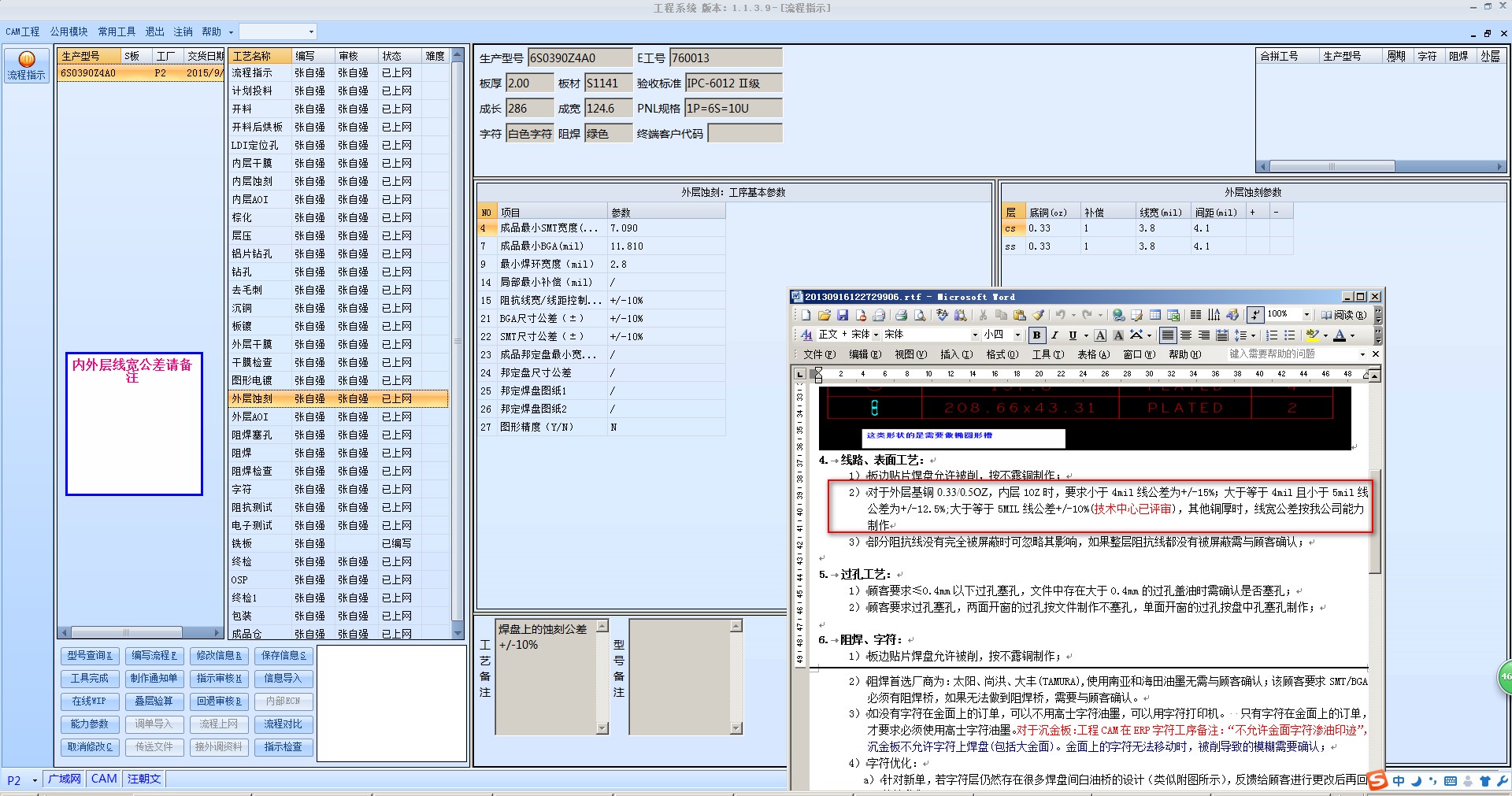Click Font color A icon in Word
The height and width of the screenshot is (796, 1512).
point(1340,335)
